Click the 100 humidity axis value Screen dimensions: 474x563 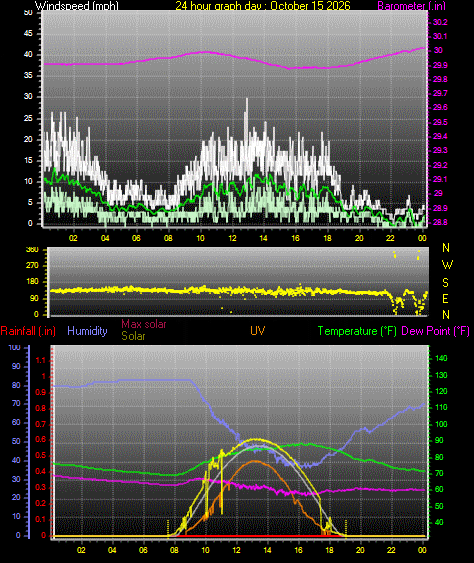click(x=14, y=348)
